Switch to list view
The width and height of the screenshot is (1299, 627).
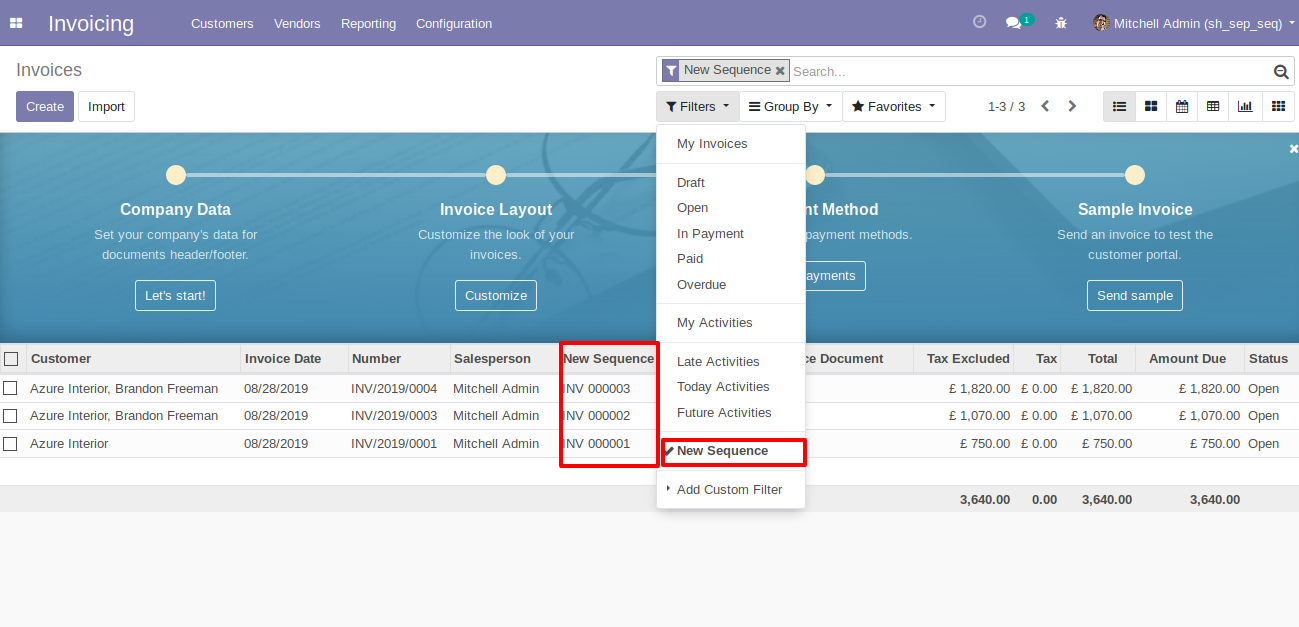coord(1119,106)
